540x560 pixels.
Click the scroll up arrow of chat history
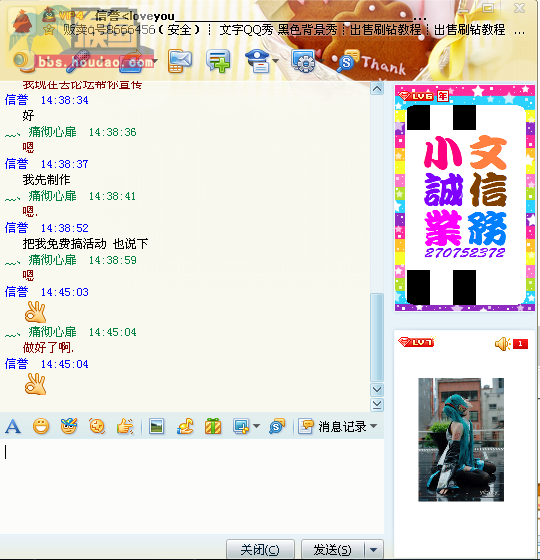click(x=377, y=89)
